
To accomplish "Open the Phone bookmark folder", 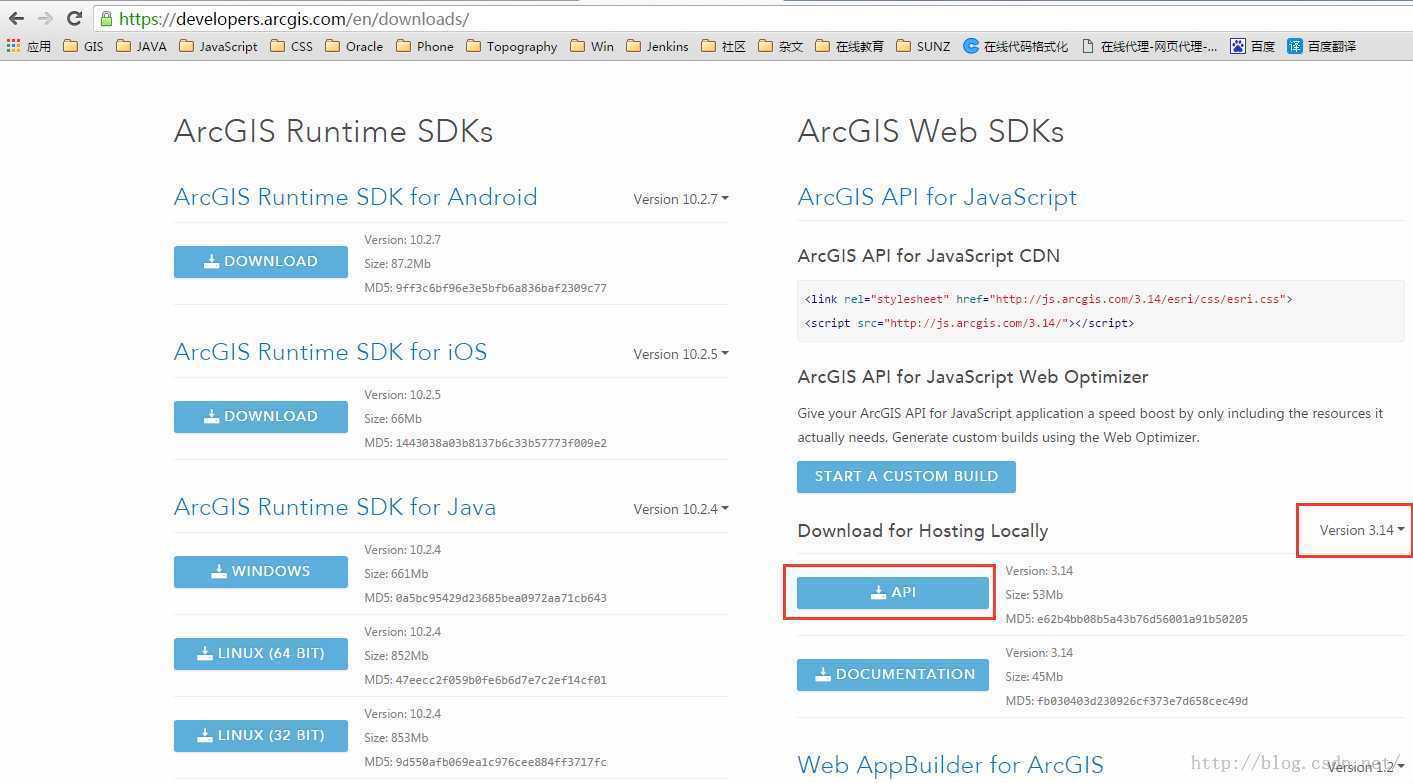I will coord(425,46).
